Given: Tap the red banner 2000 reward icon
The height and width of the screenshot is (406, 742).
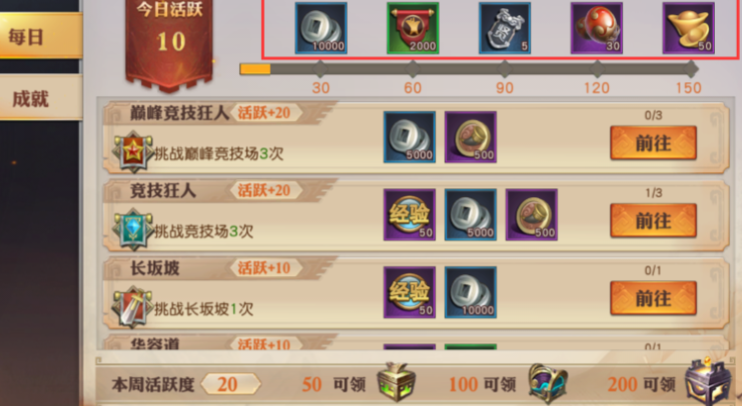Looking at the screenshot, I should (x=413, y=28).
